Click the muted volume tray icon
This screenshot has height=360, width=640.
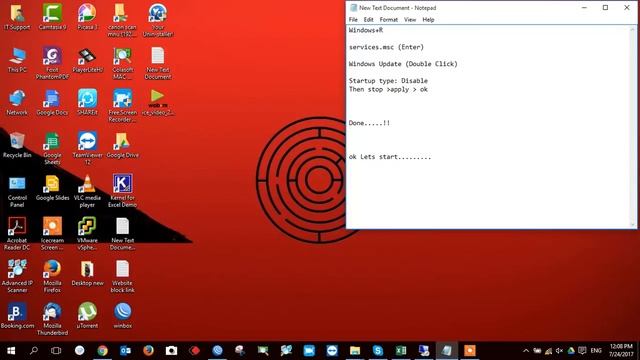(560, 351)
